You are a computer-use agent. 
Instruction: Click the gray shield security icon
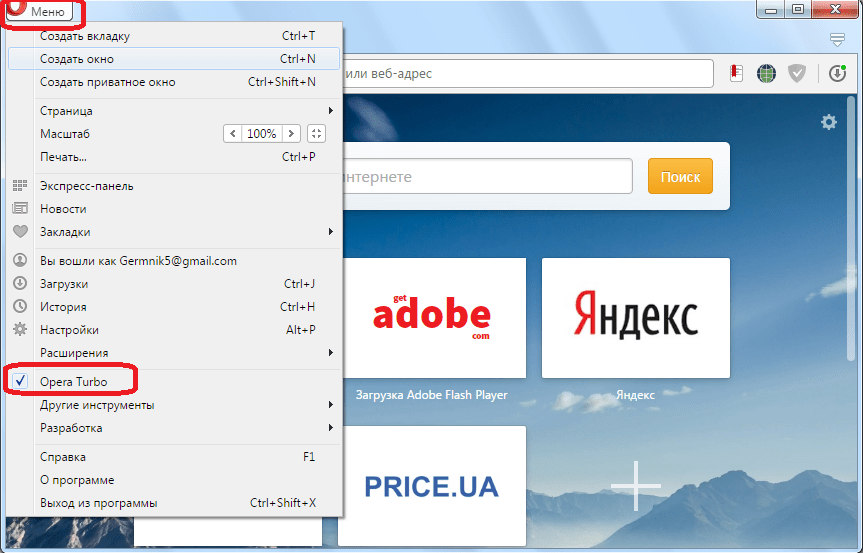[797, 73]
